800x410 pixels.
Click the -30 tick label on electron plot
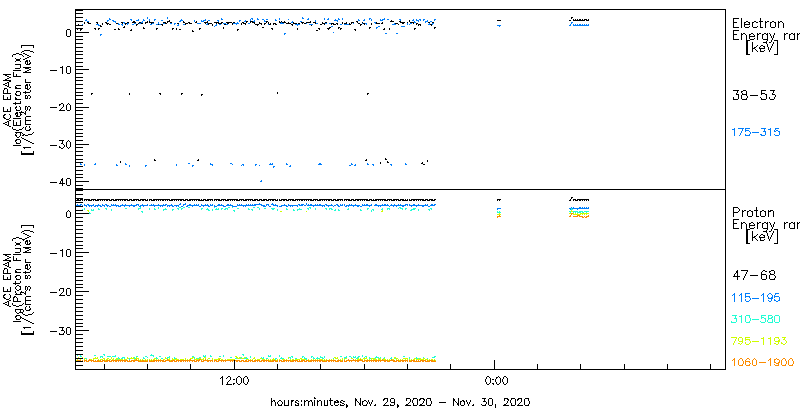[x=61, y=145]
